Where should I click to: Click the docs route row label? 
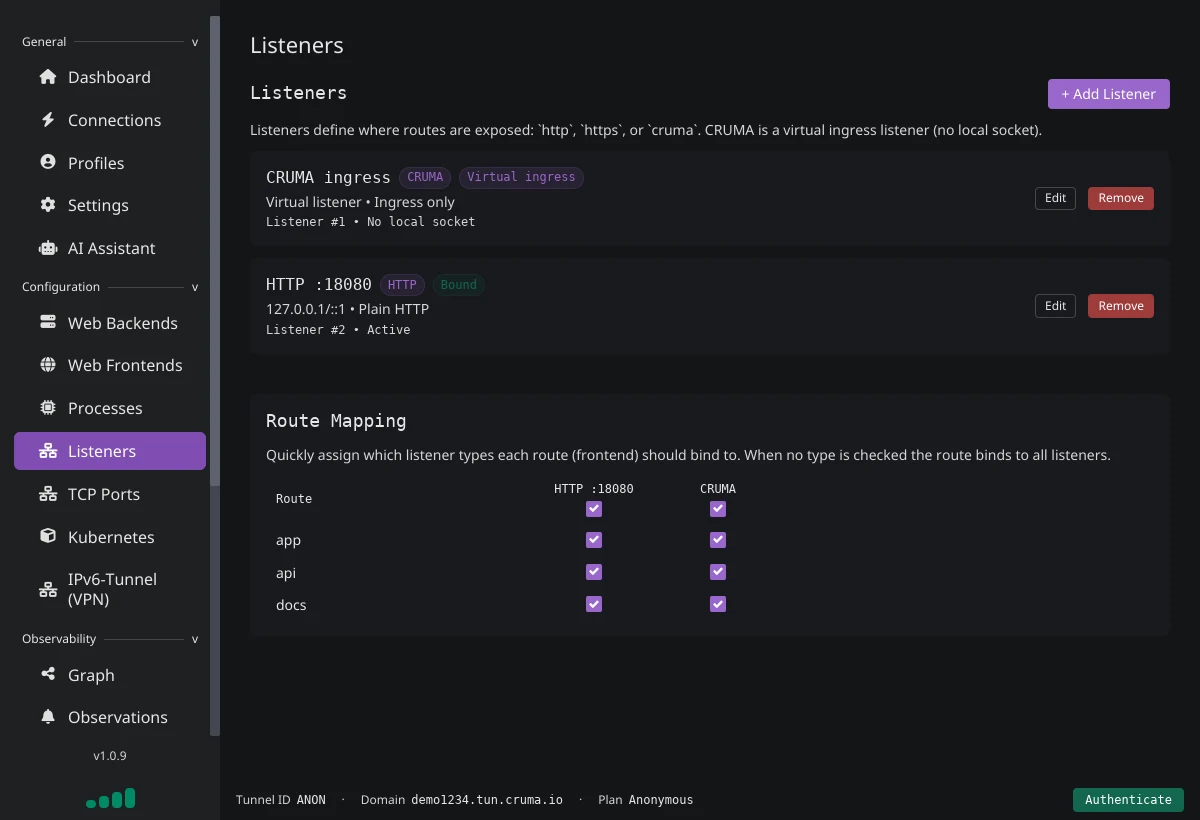(291, 605)
